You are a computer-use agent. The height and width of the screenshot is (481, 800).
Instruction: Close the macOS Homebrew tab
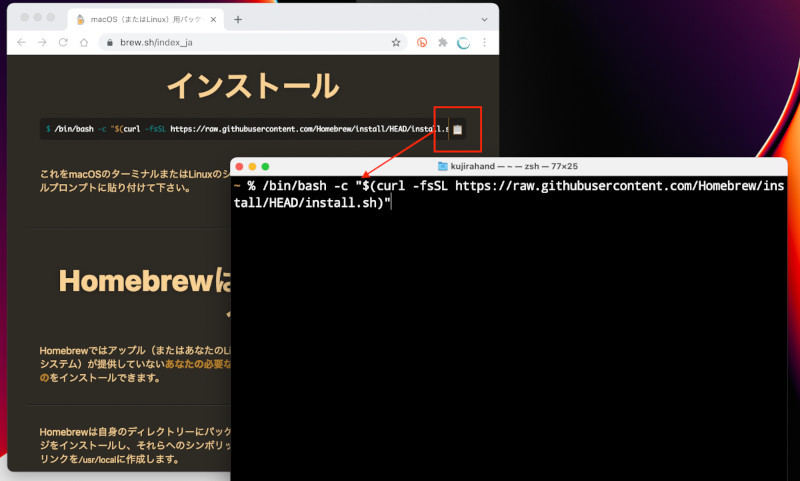pos(213,19)
